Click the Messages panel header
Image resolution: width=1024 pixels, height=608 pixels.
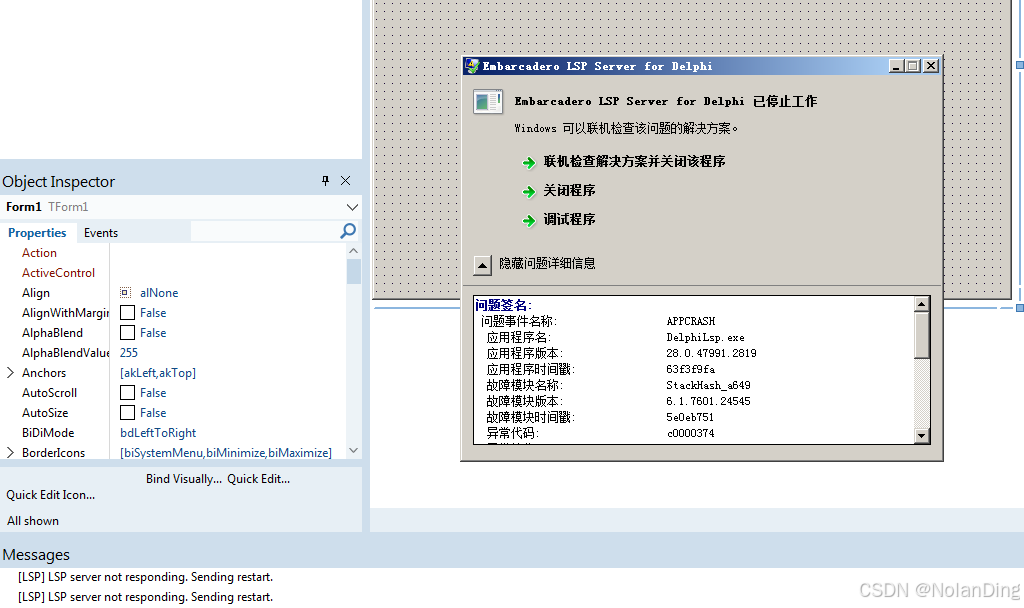[36, 554]
